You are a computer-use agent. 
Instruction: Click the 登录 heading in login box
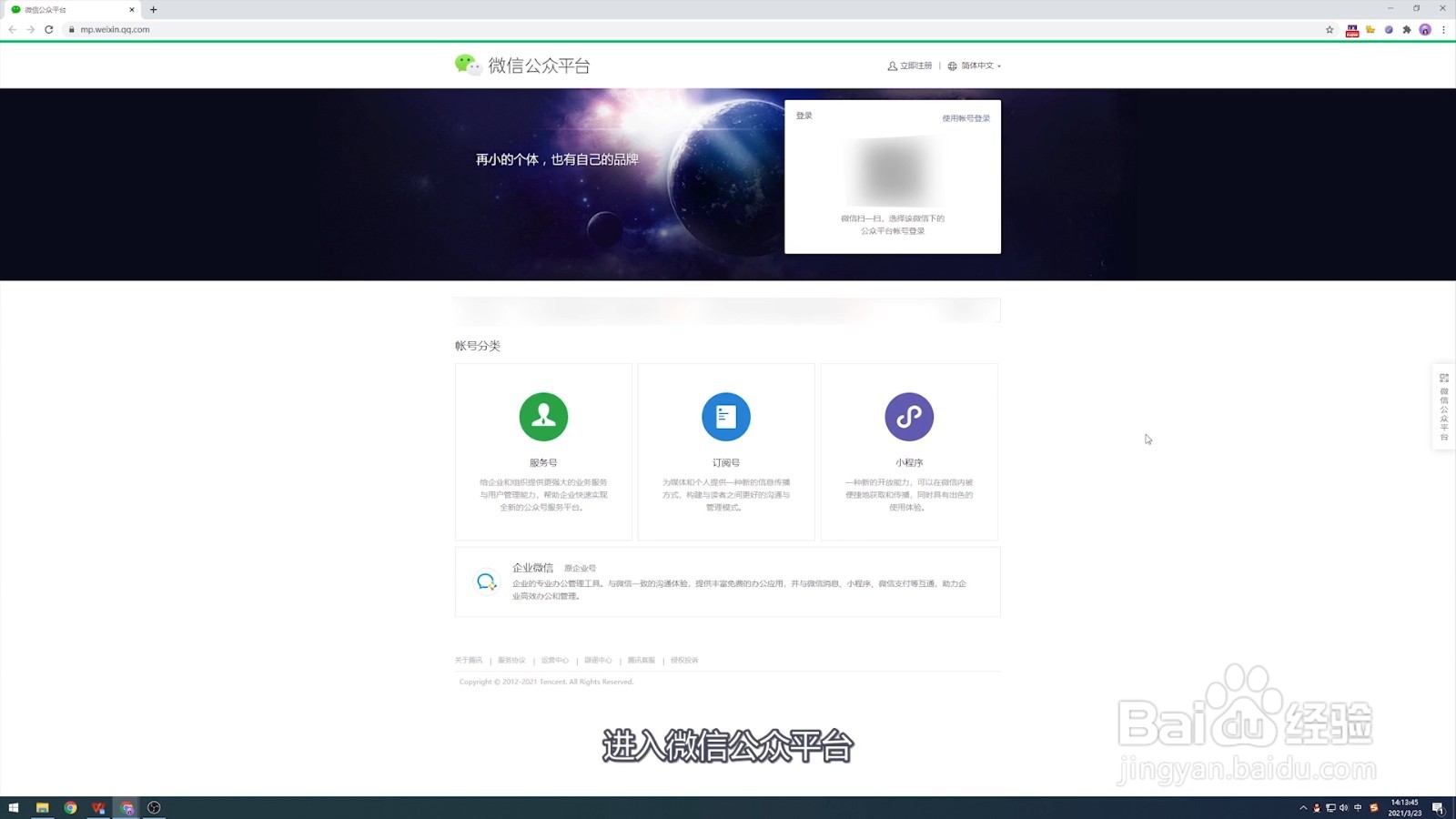point(804,116)
